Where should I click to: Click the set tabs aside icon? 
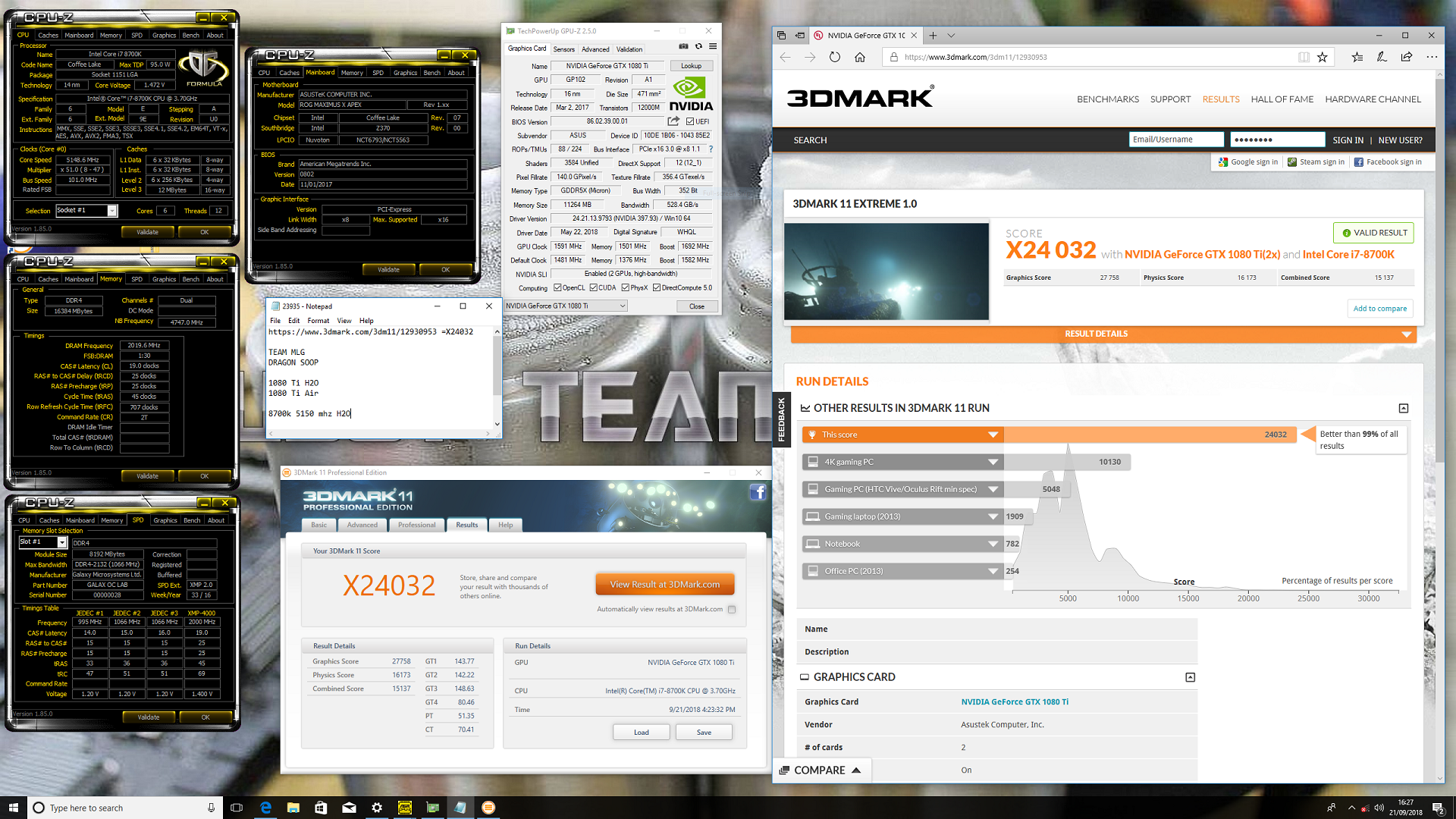point(800,36)
